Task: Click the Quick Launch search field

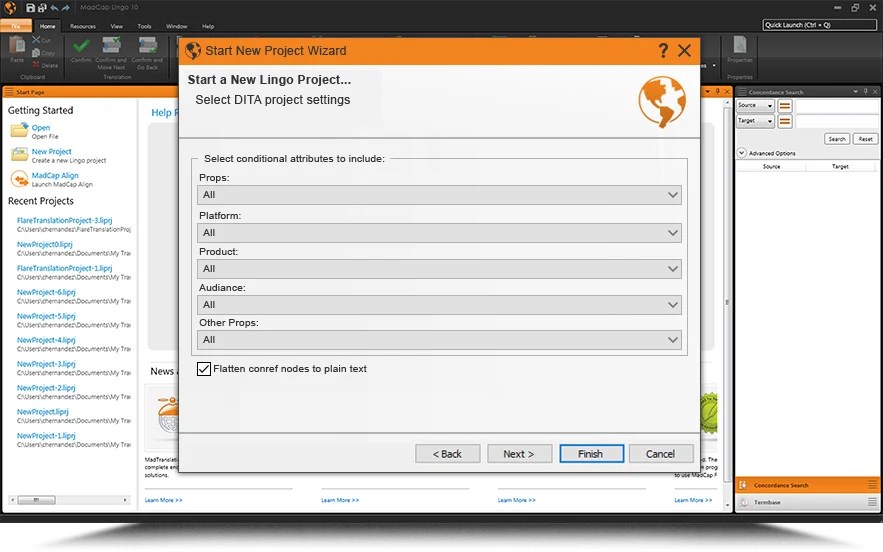Action: point(819,25)
